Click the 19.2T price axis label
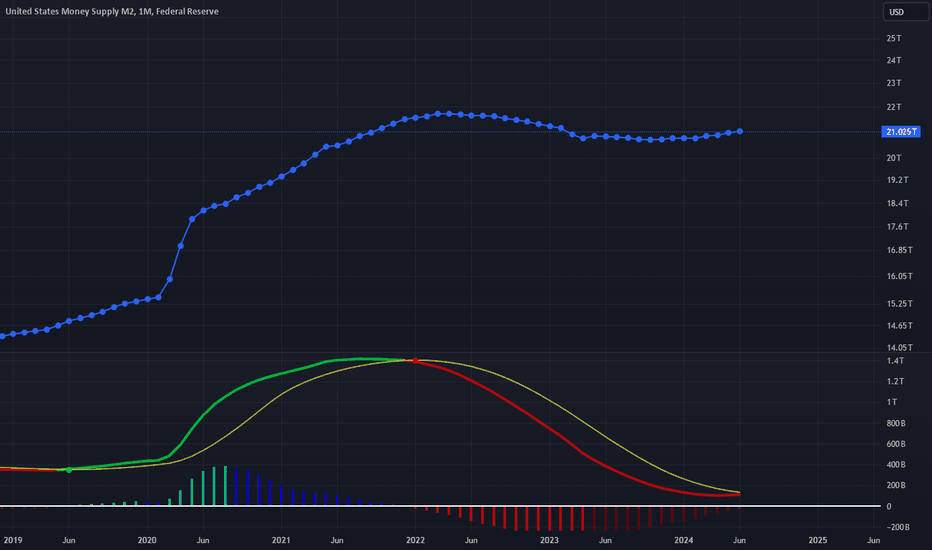The image size is (932, 550). point(898,180)
